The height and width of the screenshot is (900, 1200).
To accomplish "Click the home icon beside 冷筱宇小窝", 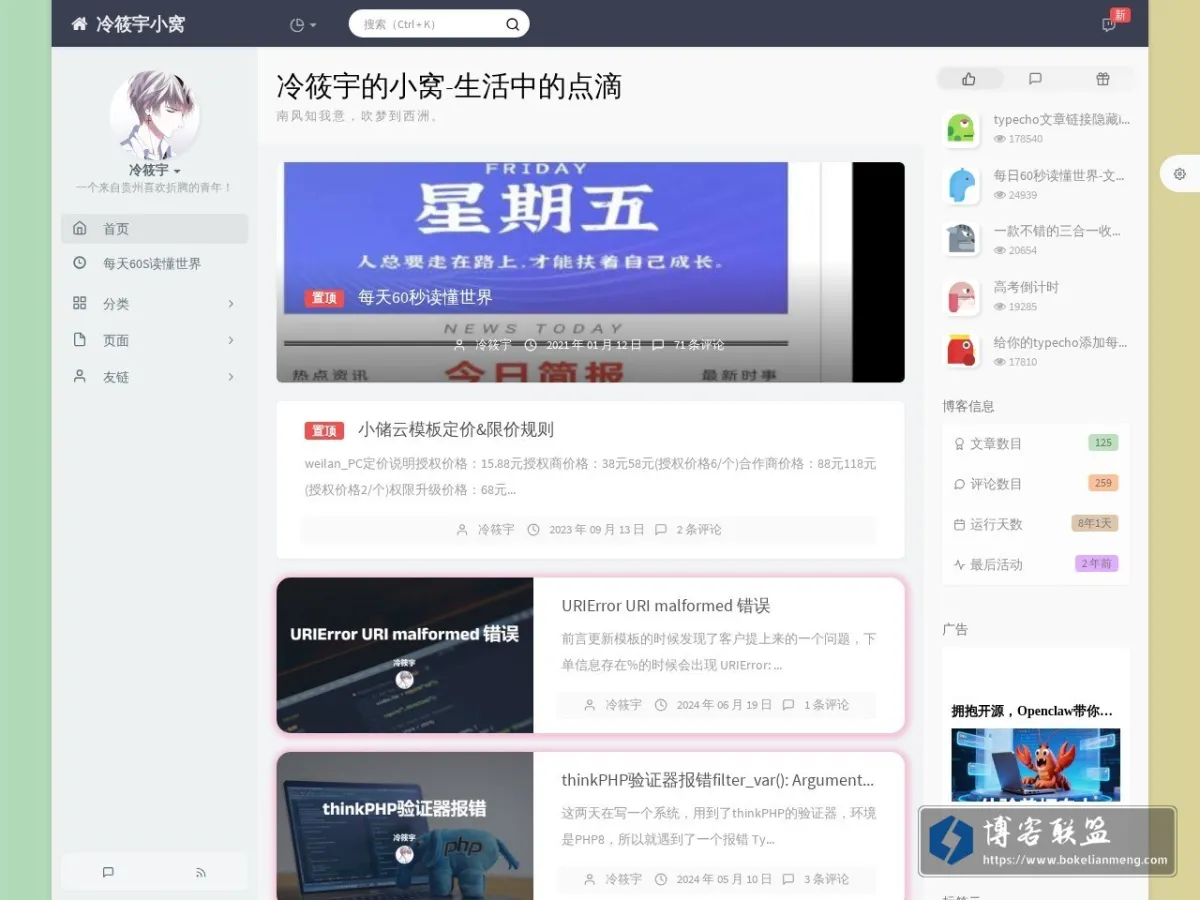I will pos(79,24).
